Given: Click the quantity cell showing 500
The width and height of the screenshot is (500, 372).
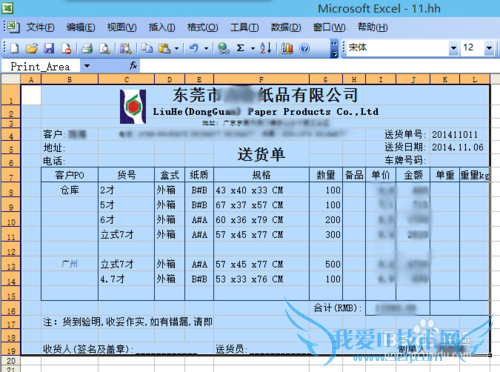Looking at the screenshot, I should 326,264.
